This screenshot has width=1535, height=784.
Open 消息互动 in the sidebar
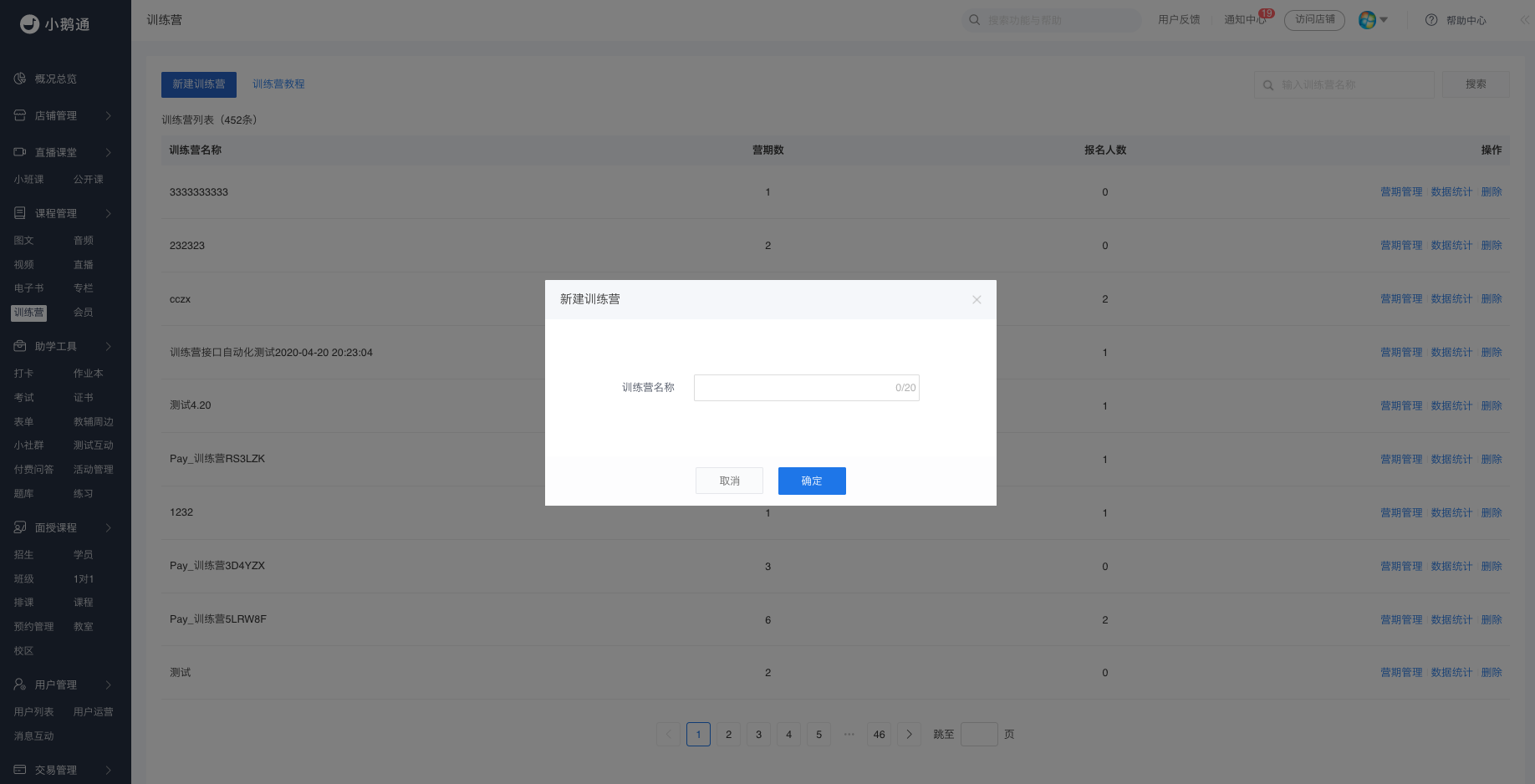pos(33,736)
